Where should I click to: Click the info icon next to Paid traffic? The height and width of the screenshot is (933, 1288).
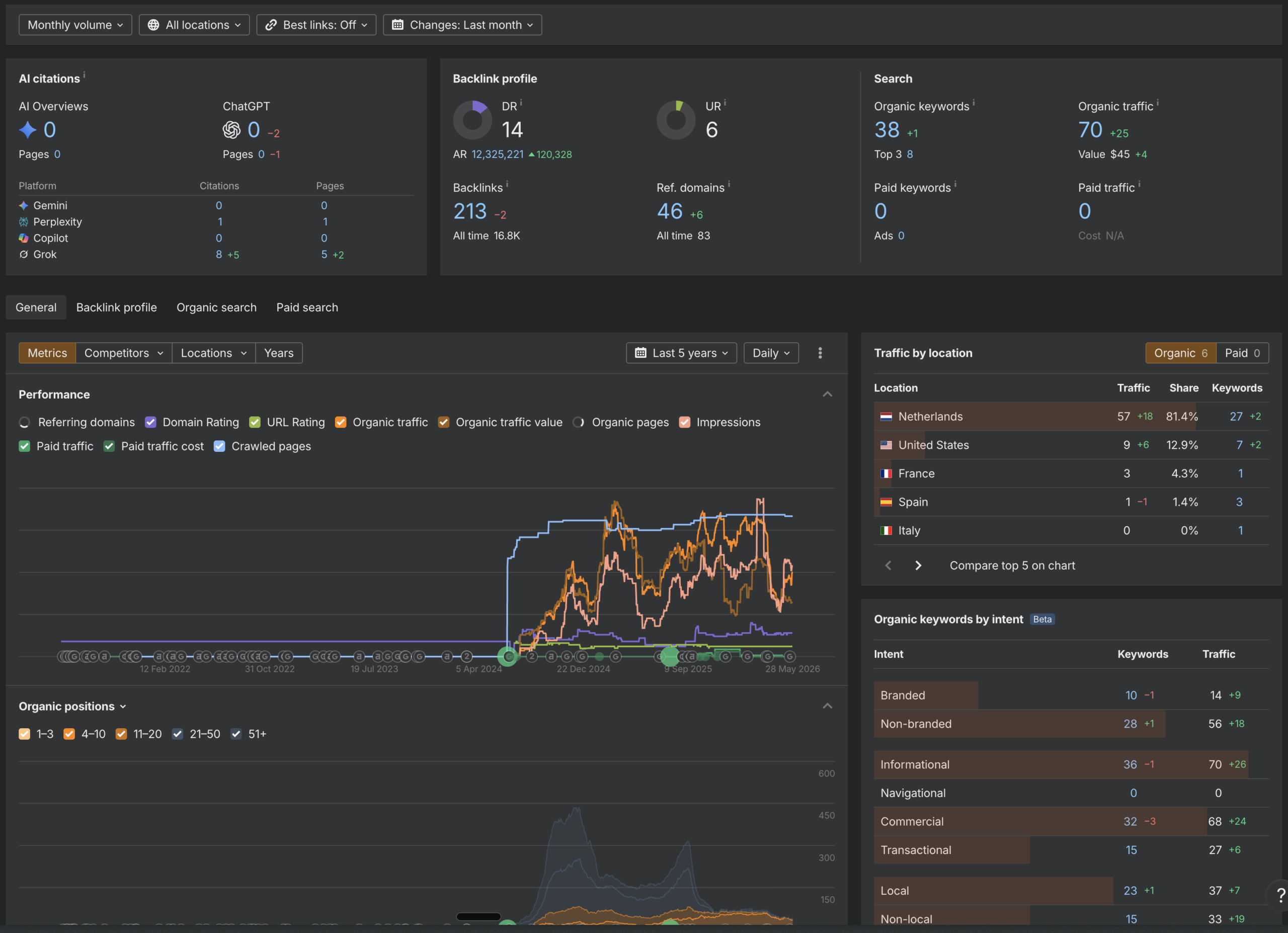click(x=1139, y=185)
